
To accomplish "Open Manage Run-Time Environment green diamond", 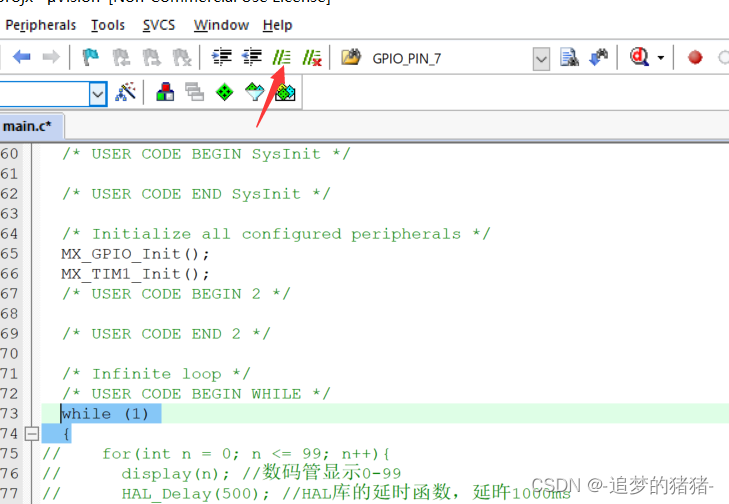I will click(225, 92).
